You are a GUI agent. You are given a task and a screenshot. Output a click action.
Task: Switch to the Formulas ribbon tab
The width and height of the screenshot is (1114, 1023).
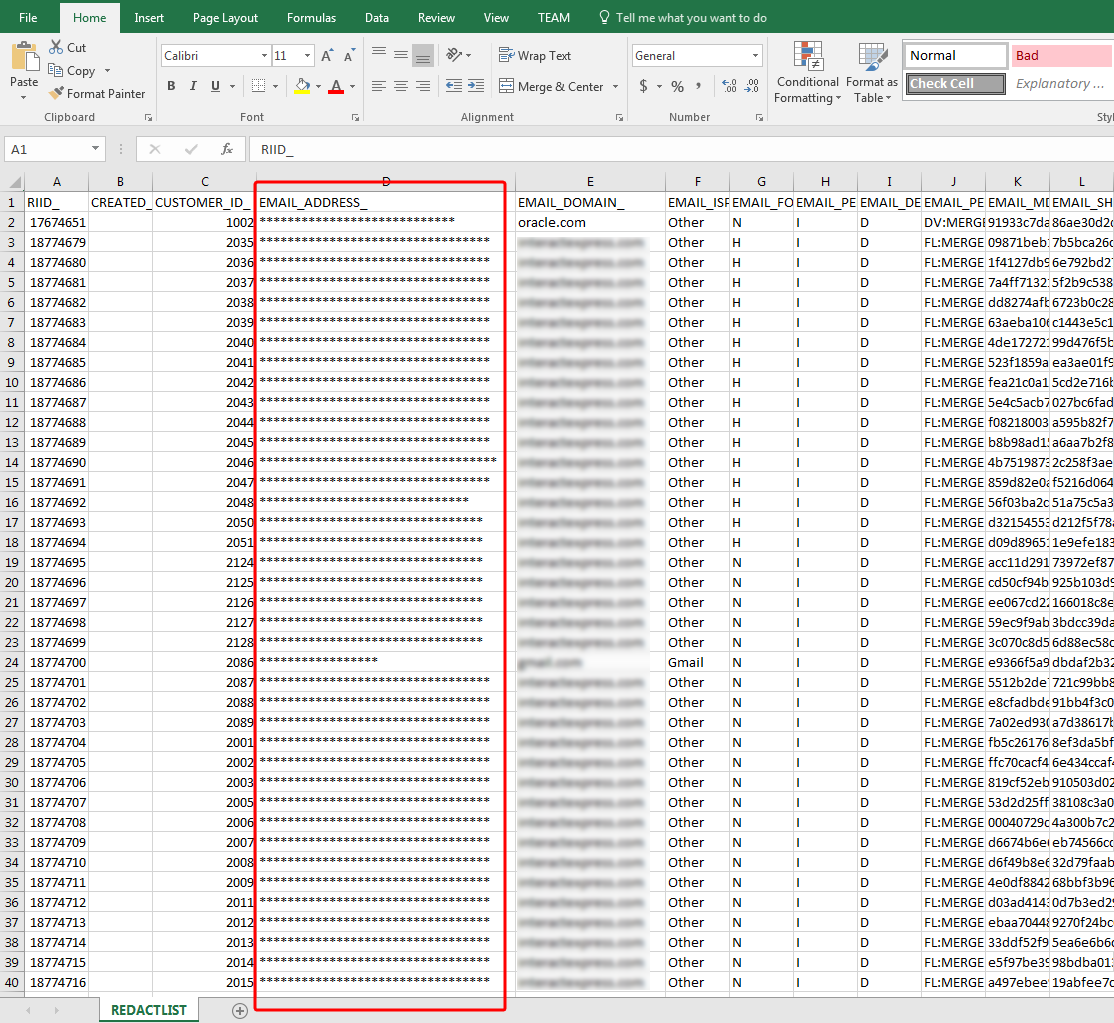click(x=311, y=17)
